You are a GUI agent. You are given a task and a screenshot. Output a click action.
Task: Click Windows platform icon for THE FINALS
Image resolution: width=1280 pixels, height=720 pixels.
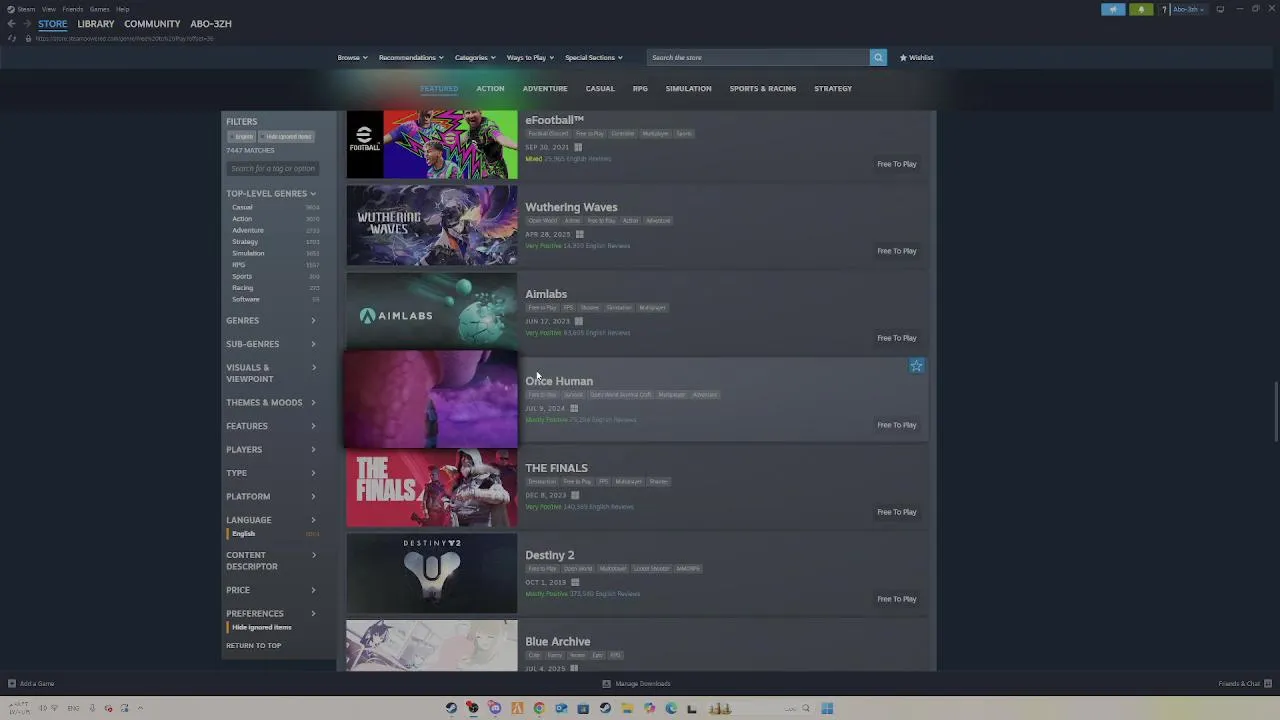pyautogui.click(x=574, y=495)
